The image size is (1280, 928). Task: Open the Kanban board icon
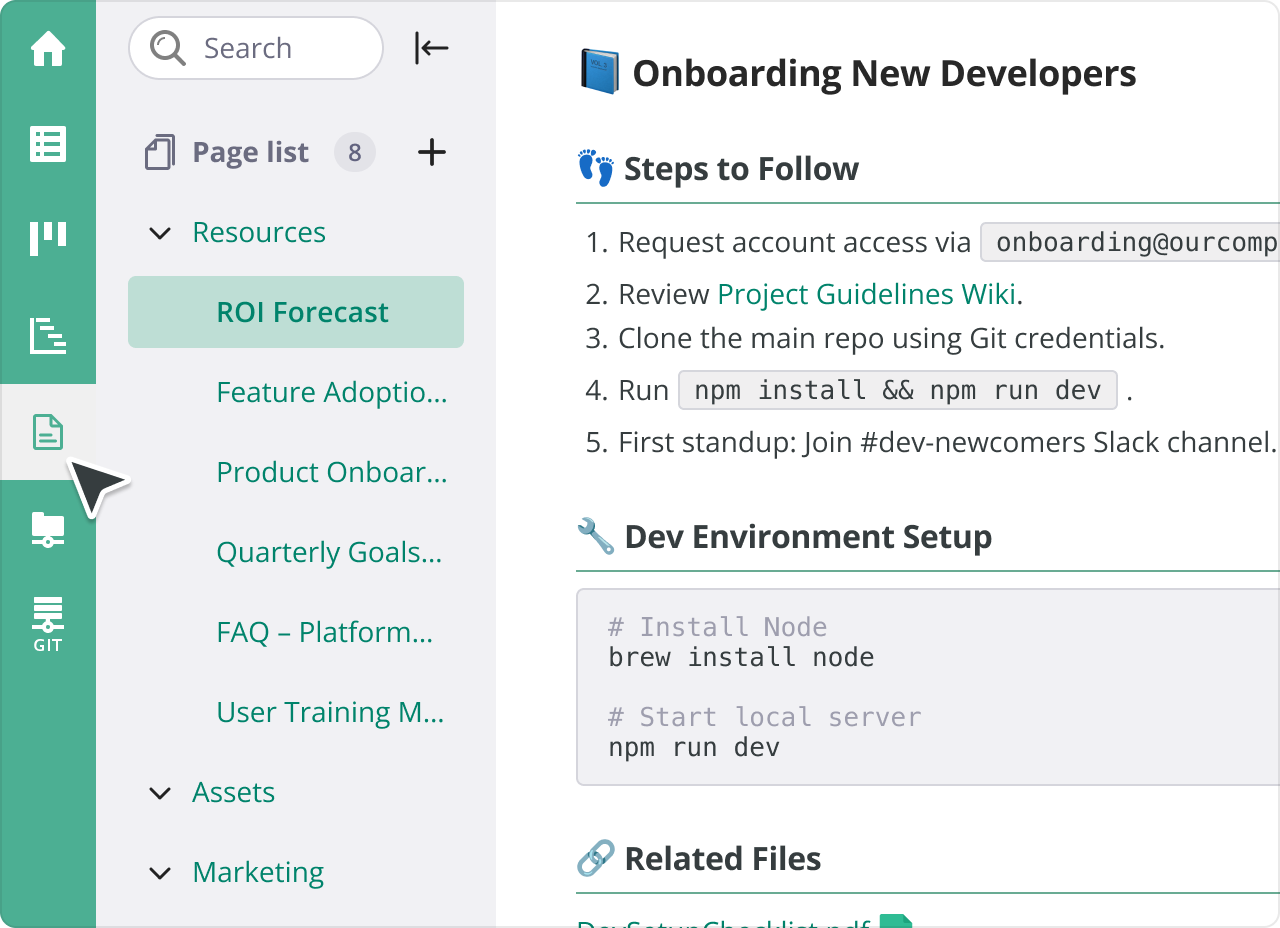[48, 239]
